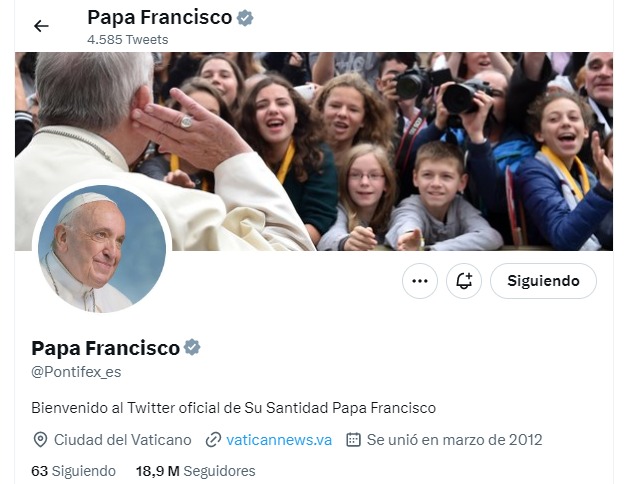Click the Bienvenido al Twitter oficial bio text

(x=233, y=408)
